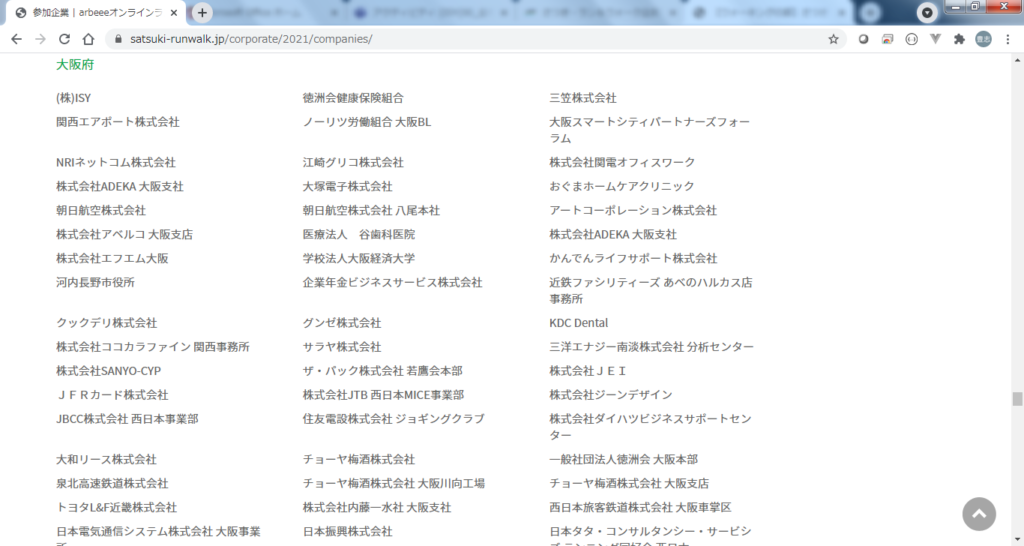Click 日本振興株式会社

click(347, 532)
